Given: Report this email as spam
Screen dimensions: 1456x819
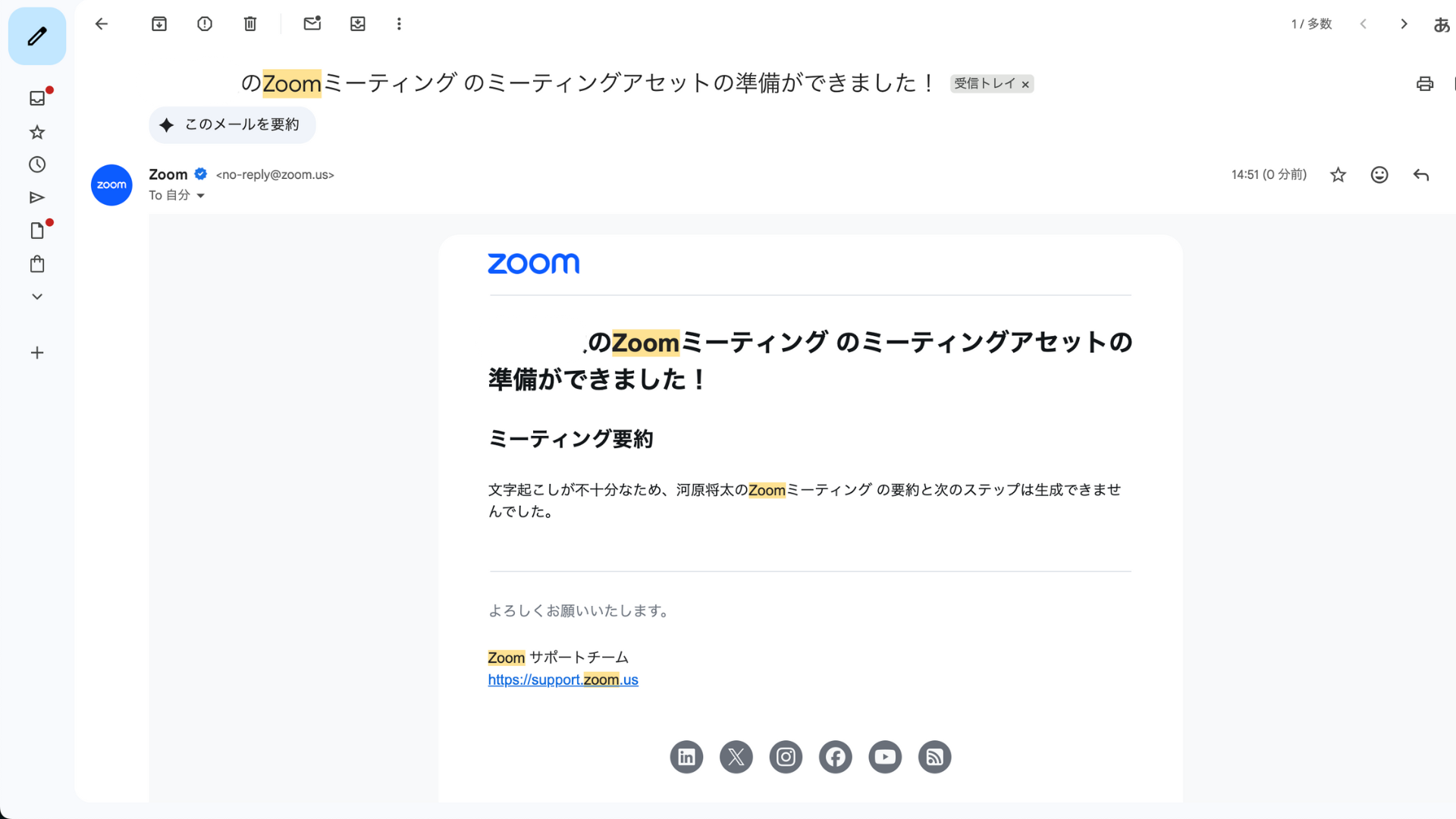Looking at the screenshot, I should (205, 24).
